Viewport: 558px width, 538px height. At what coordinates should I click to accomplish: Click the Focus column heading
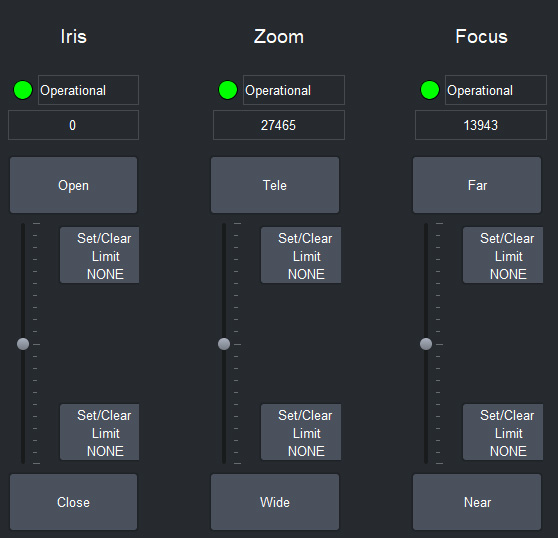[481, 36]
